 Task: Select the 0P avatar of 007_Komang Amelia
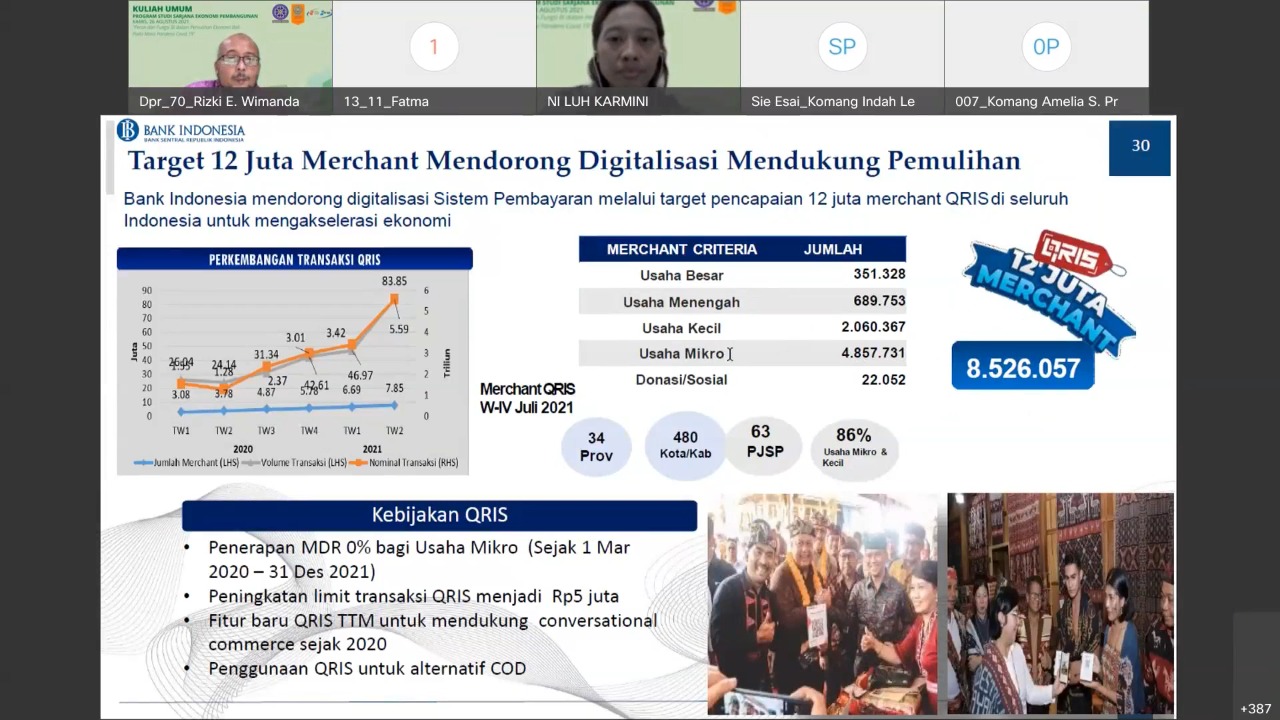point(1045,47)
